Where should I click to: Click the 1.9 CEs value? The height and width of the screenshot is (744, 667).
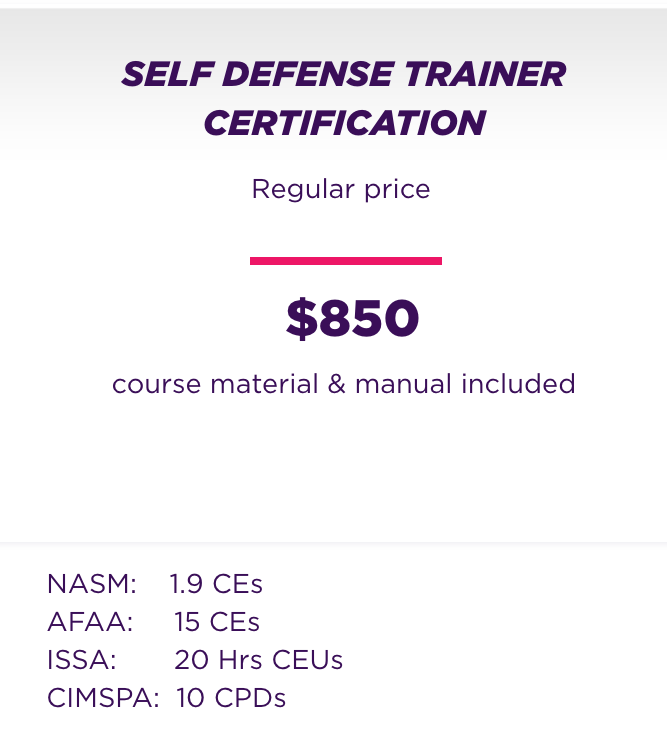coord(216,584)
